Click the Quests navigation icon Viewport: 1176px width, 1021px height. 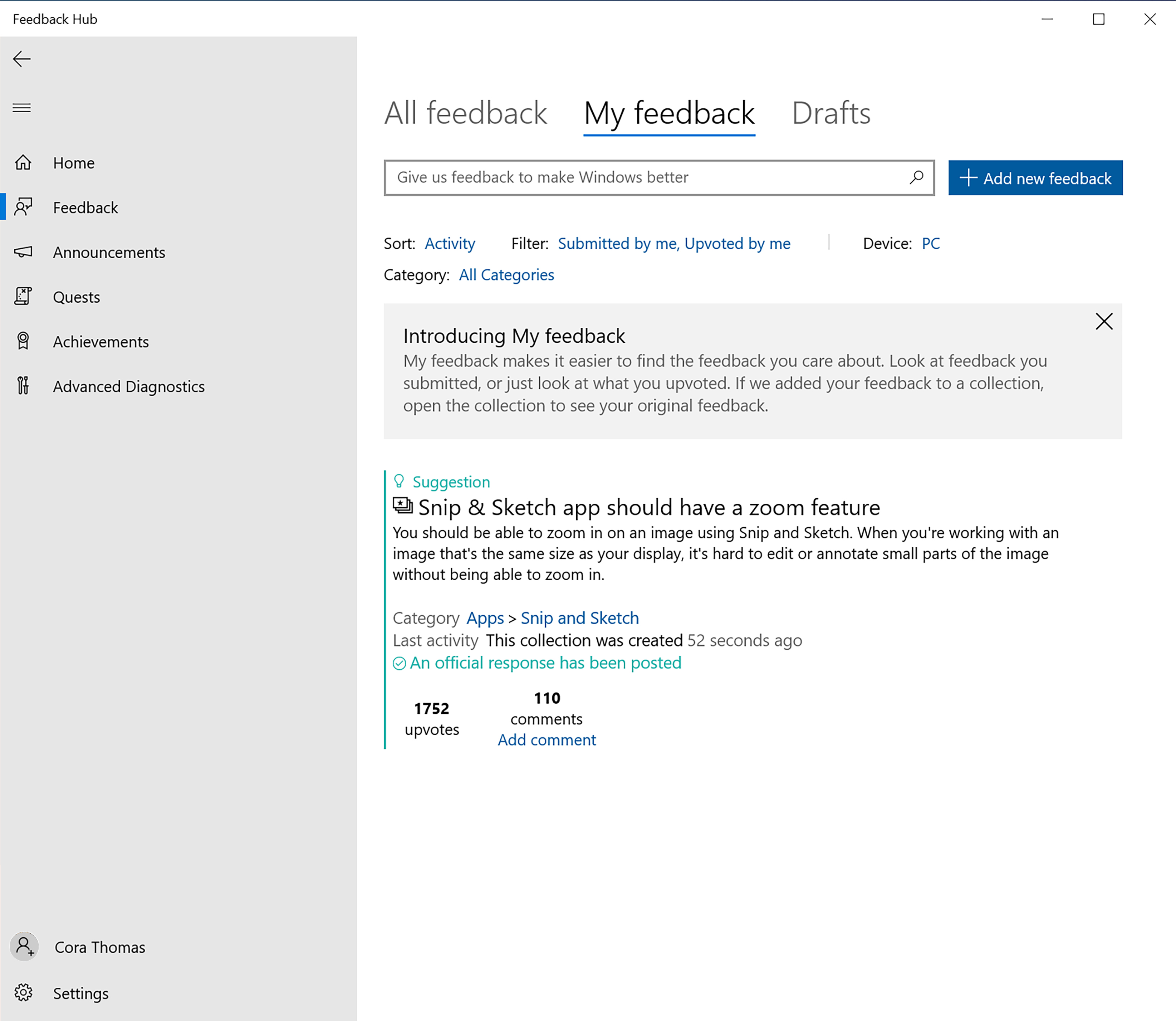[x=25, y=296]
